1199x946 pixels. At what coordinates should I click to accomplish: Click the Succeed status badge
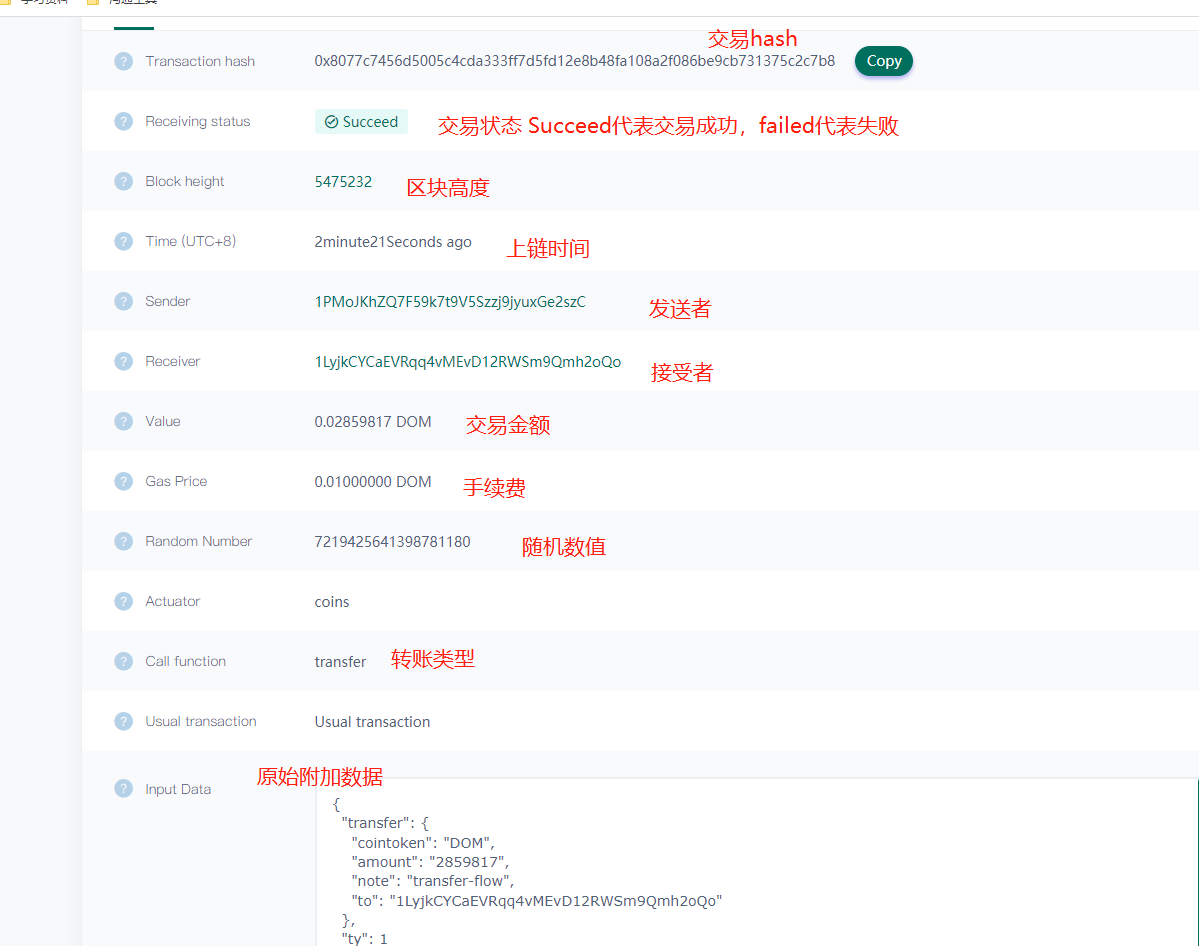pyautogui.click(x=361, y=121)
